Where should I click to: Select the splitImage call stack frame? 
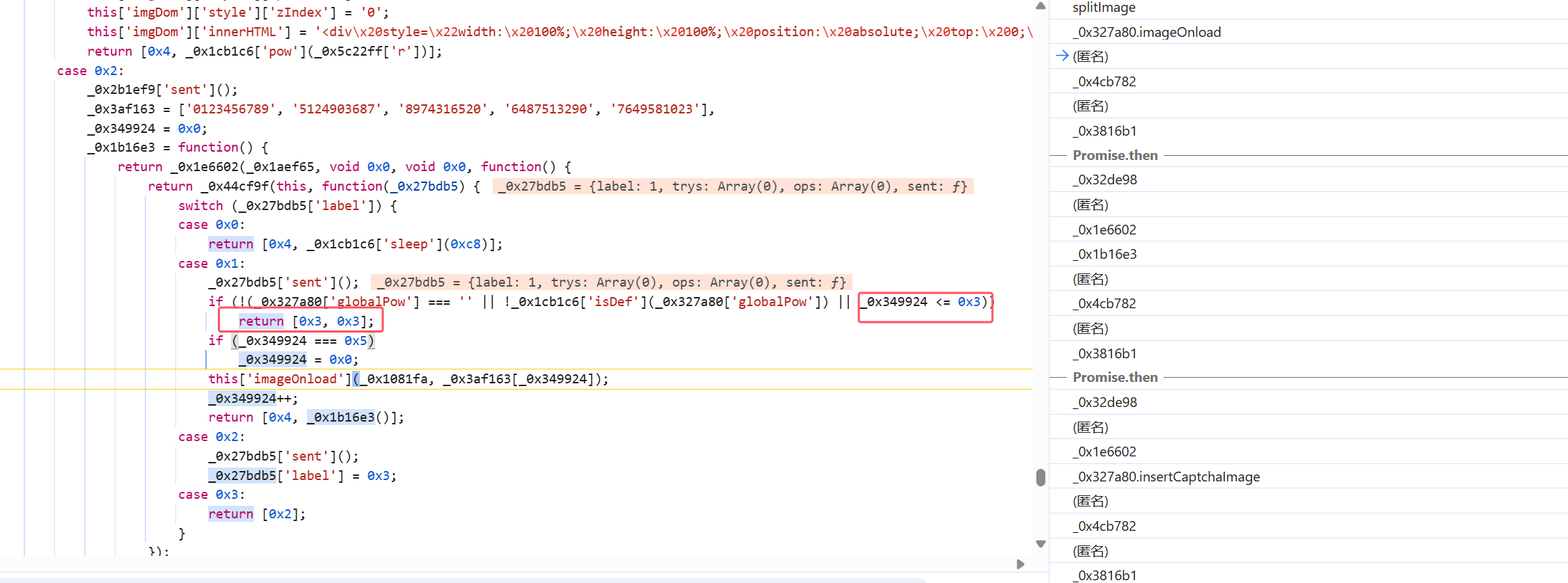coord(1104,8)
